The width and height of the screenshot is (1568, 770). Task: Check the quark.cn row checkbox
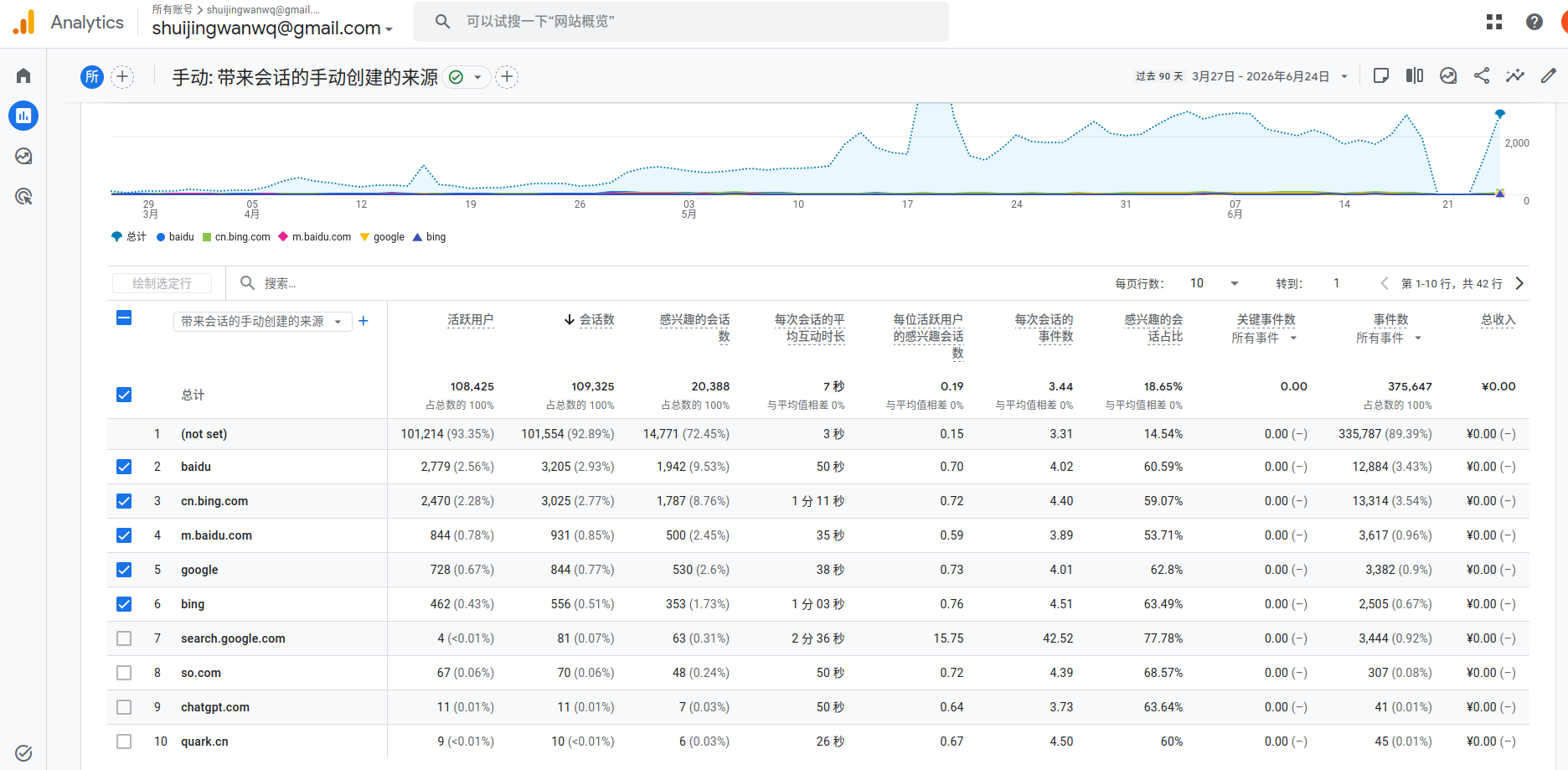(124, 742)
